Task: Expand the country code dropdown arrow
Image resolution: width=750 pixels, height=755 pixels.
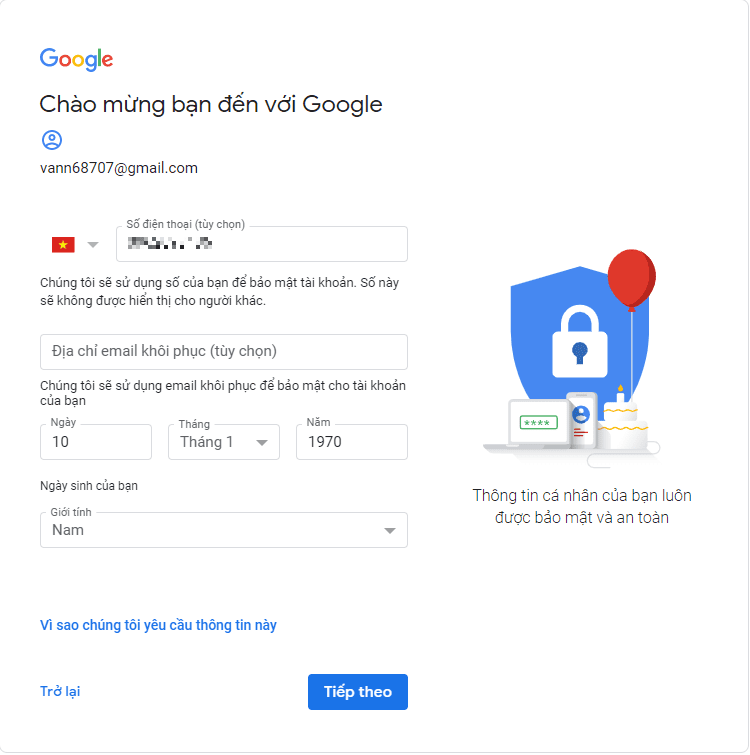Action: click(93, 244)
